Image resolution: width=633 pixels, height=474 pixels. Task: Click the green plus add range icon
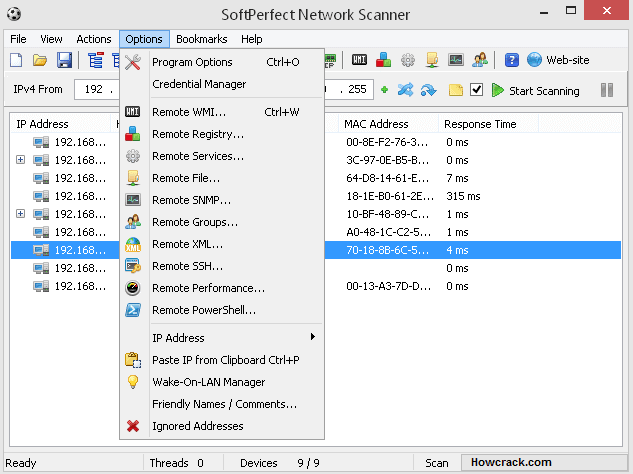click(x=384, y=90)
